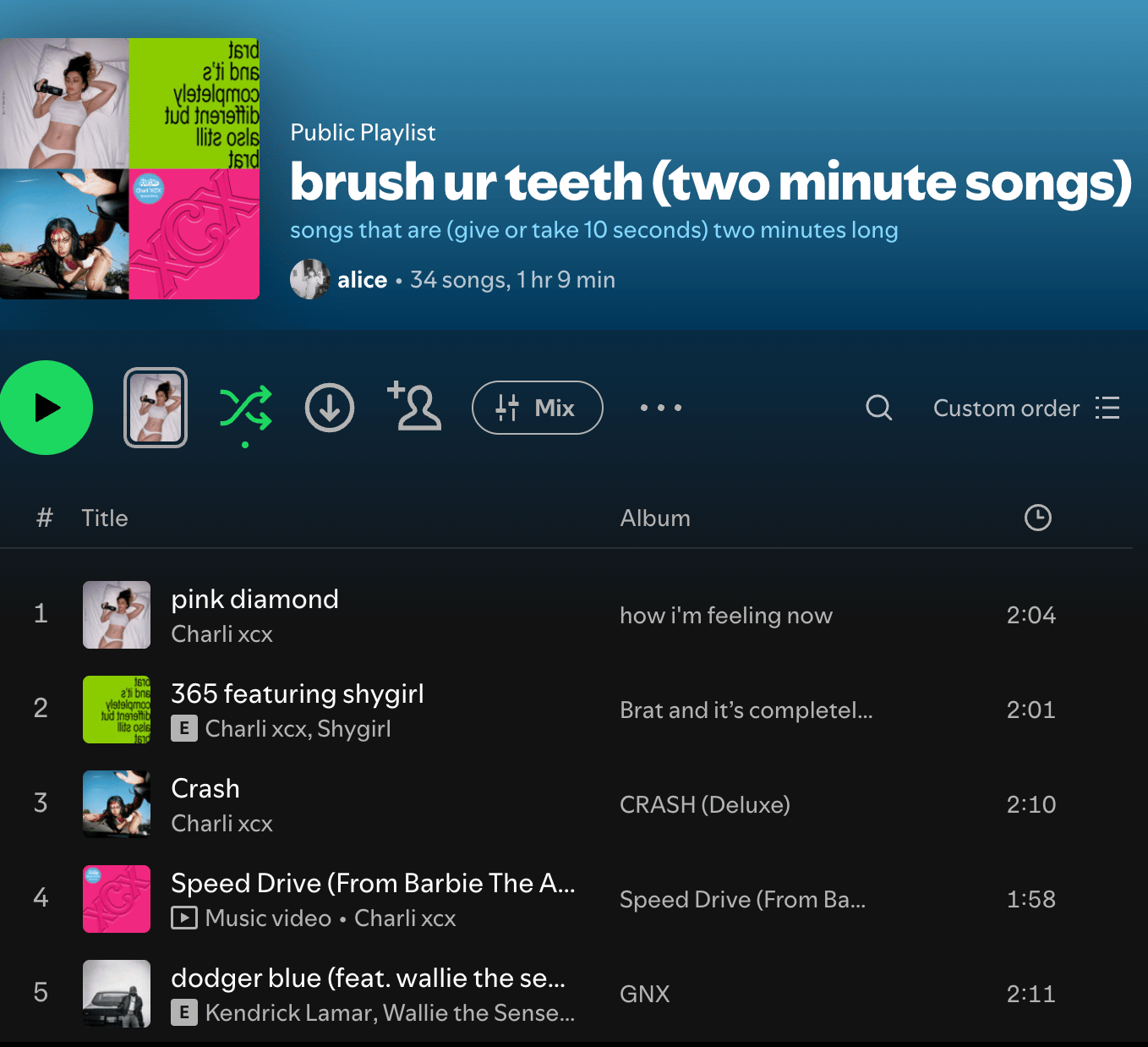Screen dimensions: 1148x1047
Task: Edit the playlist title brush ur teeth
Action: pyautogui.click(x=710, y=182)
